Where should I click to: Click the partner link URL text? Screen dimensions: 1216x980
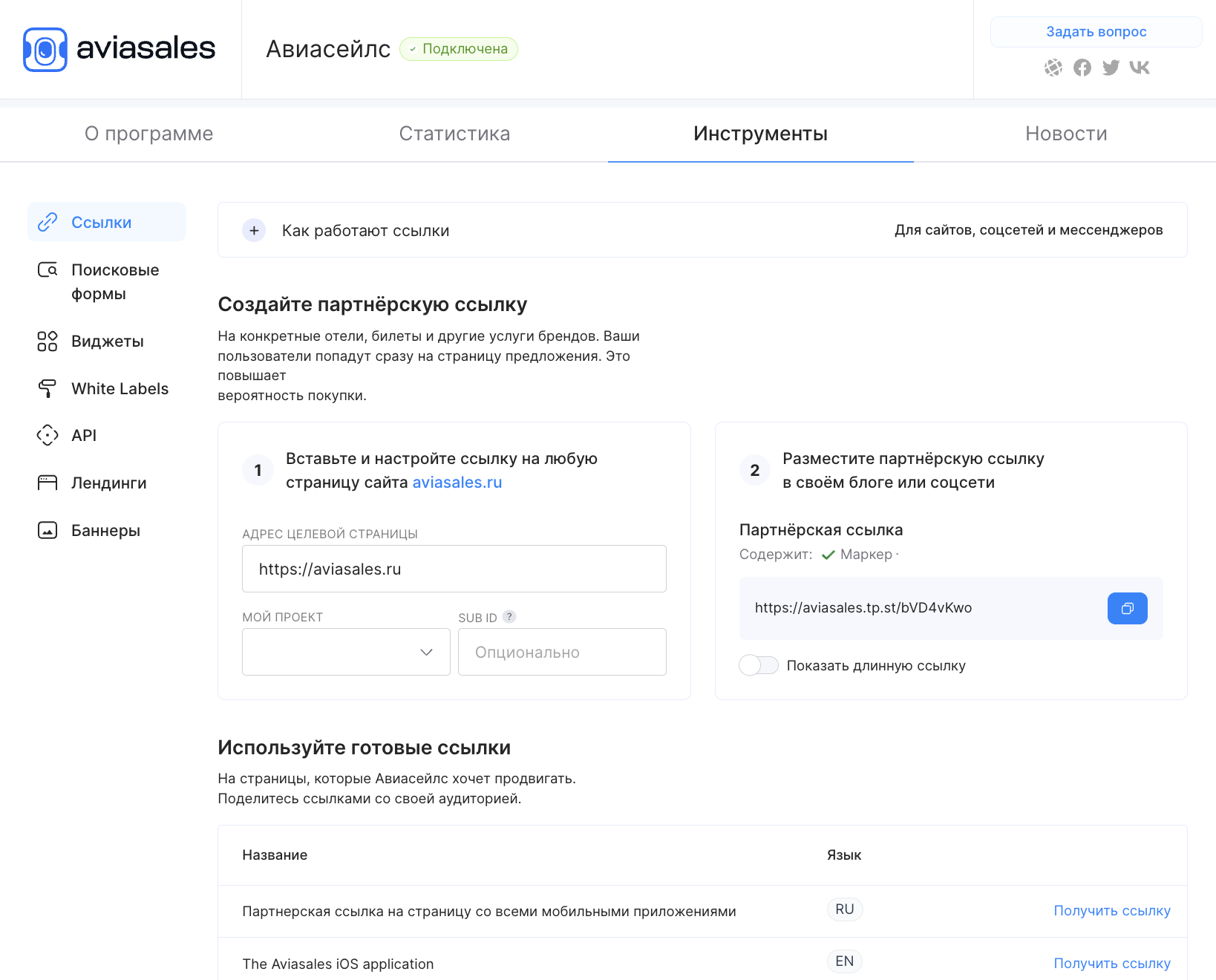tap(863, 608)
